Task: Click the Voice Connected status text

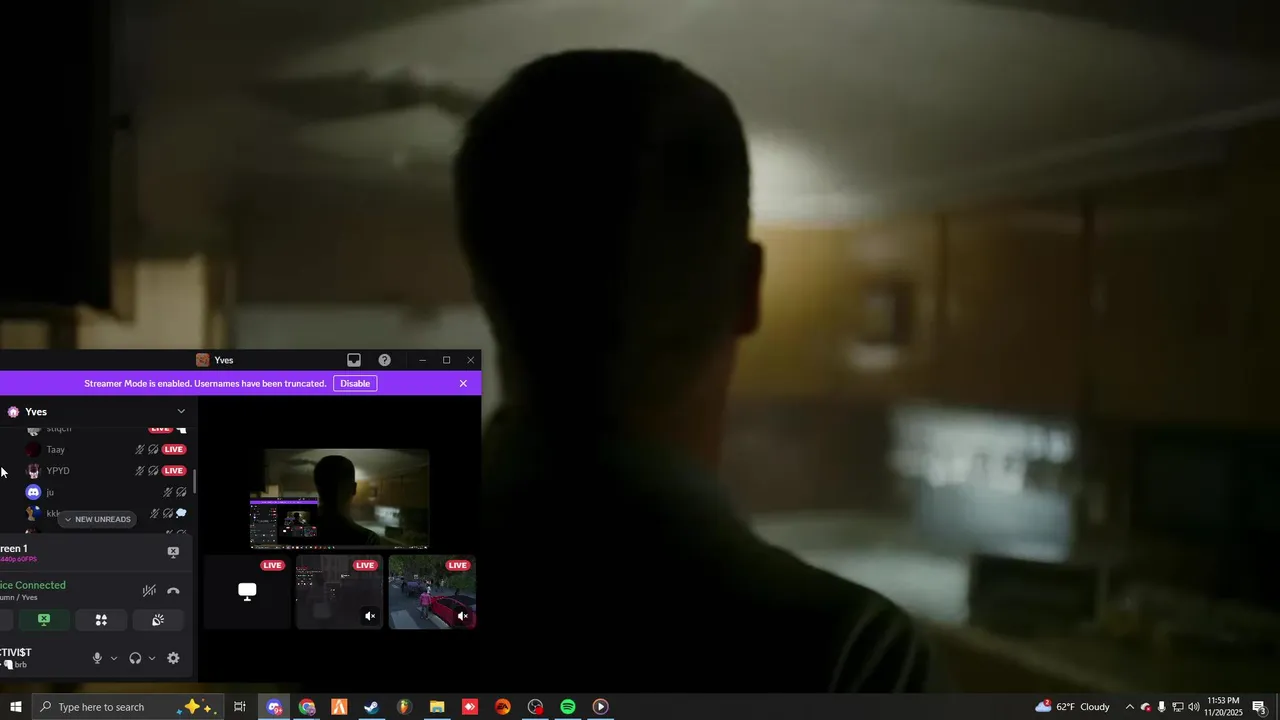Action: tap(33, 585)
